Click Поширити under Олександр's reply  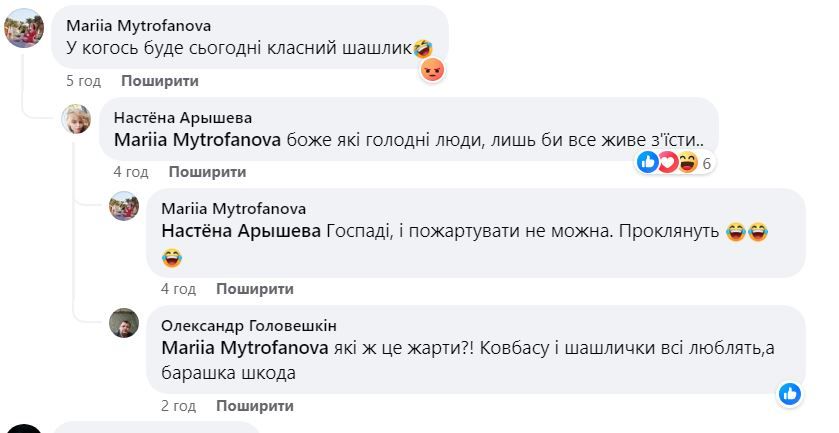point(255,406)
